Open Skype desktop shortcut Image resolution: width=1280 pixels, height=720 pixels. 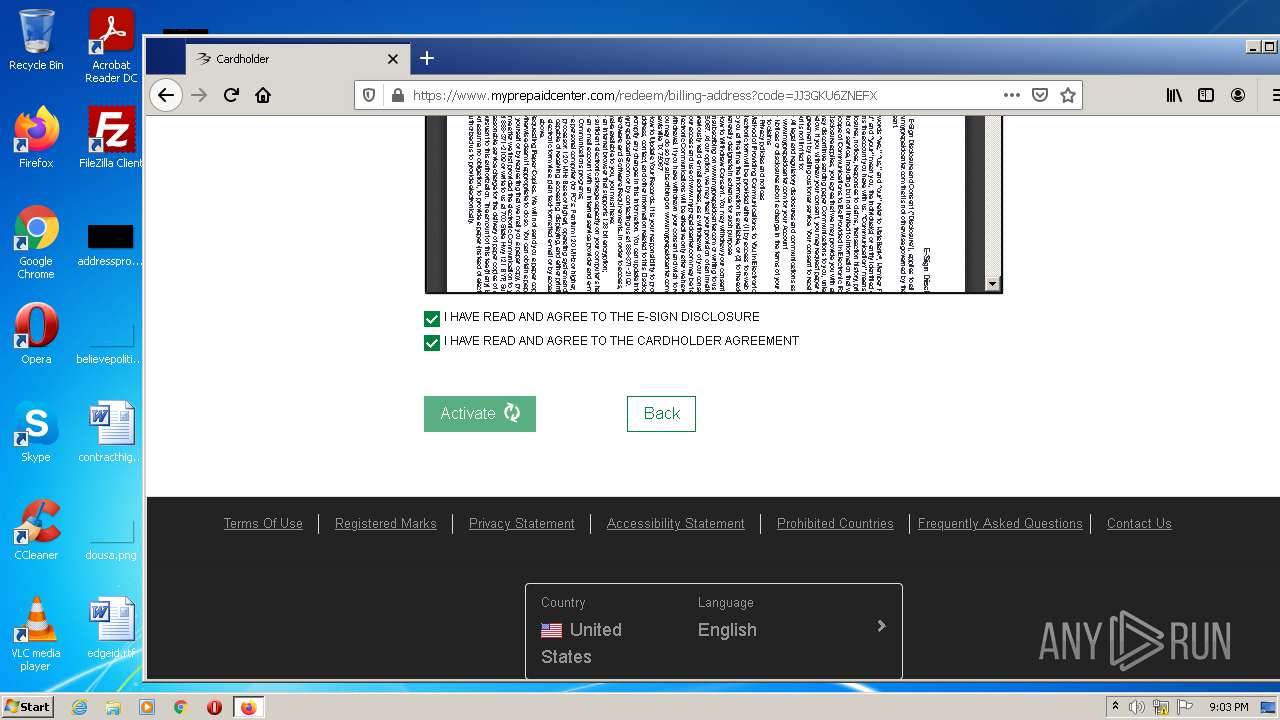point(36,432)
